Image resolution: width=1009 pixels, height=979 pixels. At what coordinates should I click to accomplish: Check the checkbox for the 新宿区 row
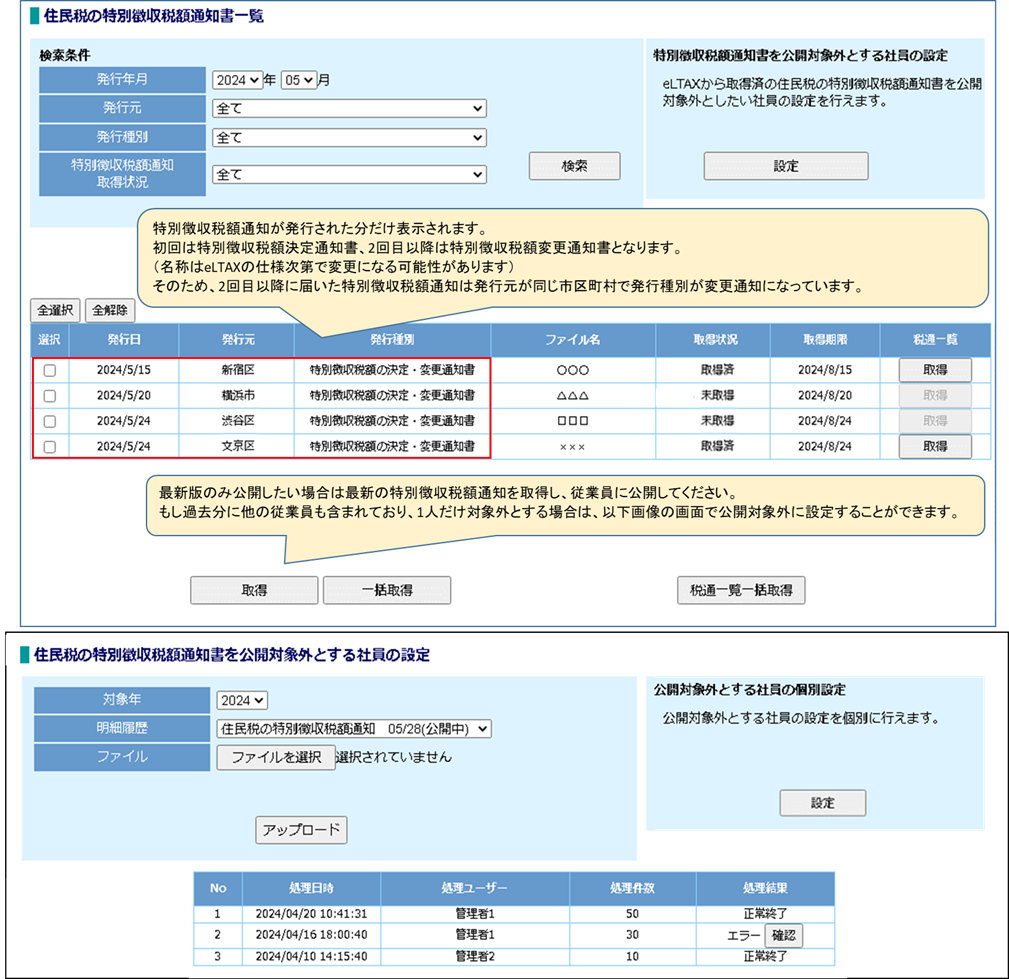[x=49, y=369]
